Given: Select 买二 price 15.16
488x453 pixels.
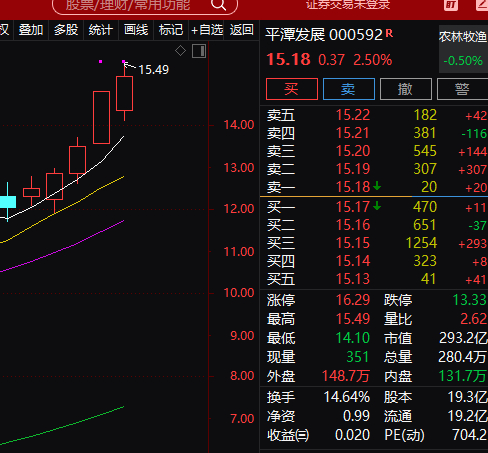Looking at the screenshot, I should pos(353,225).
